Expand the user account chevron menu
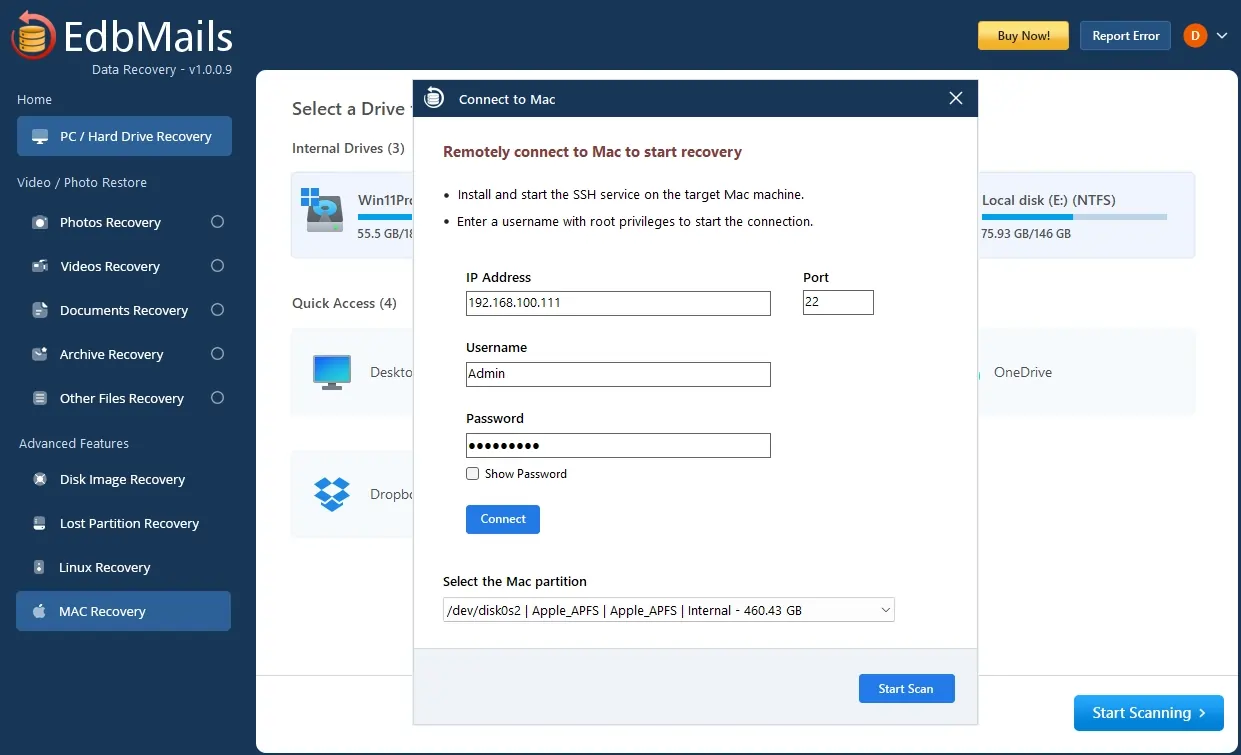Screen dimensions: 1241x755 pos(1221,36)
